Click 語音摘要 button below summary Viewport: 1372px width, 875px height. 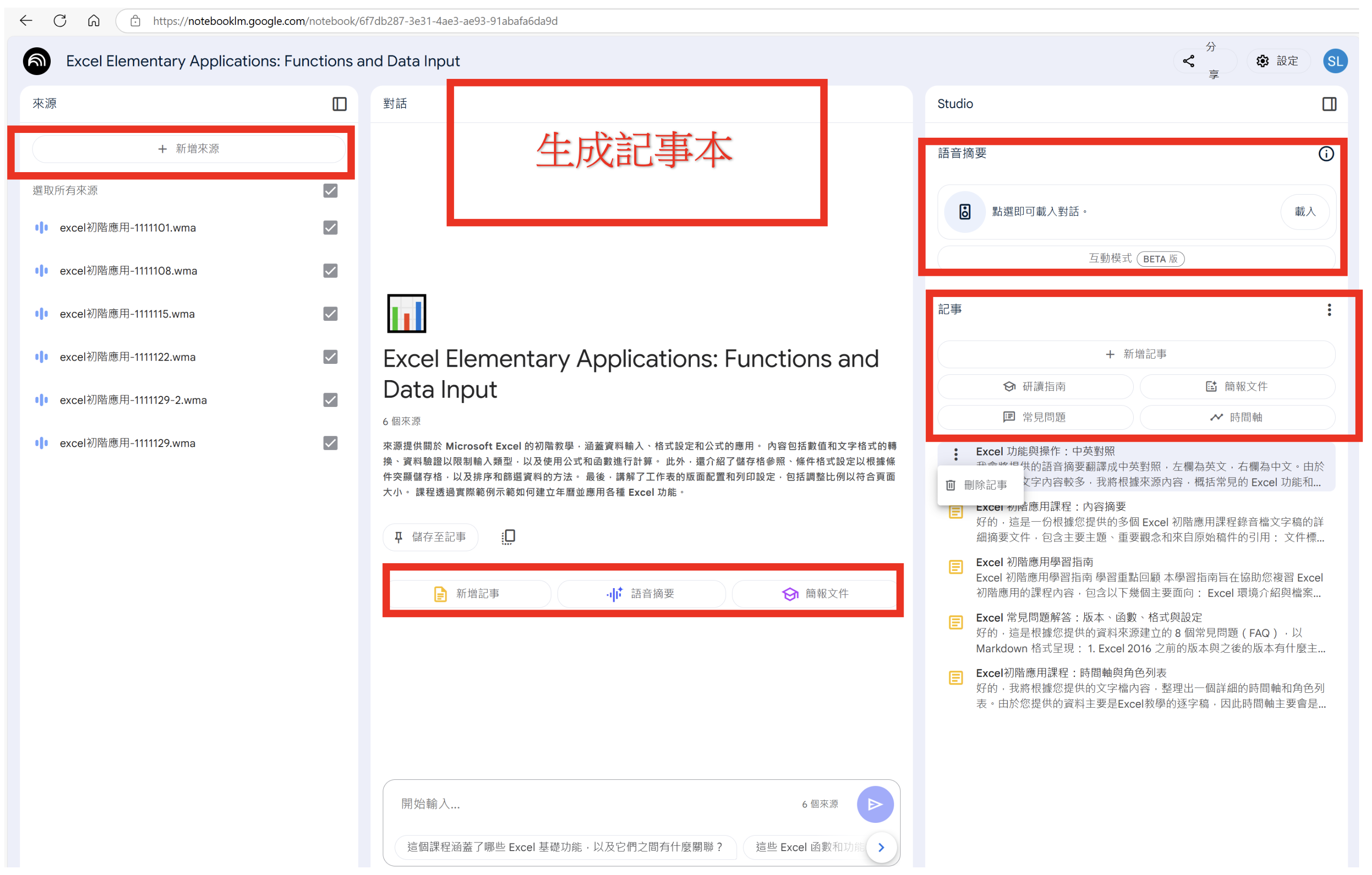tap(642, 594)
